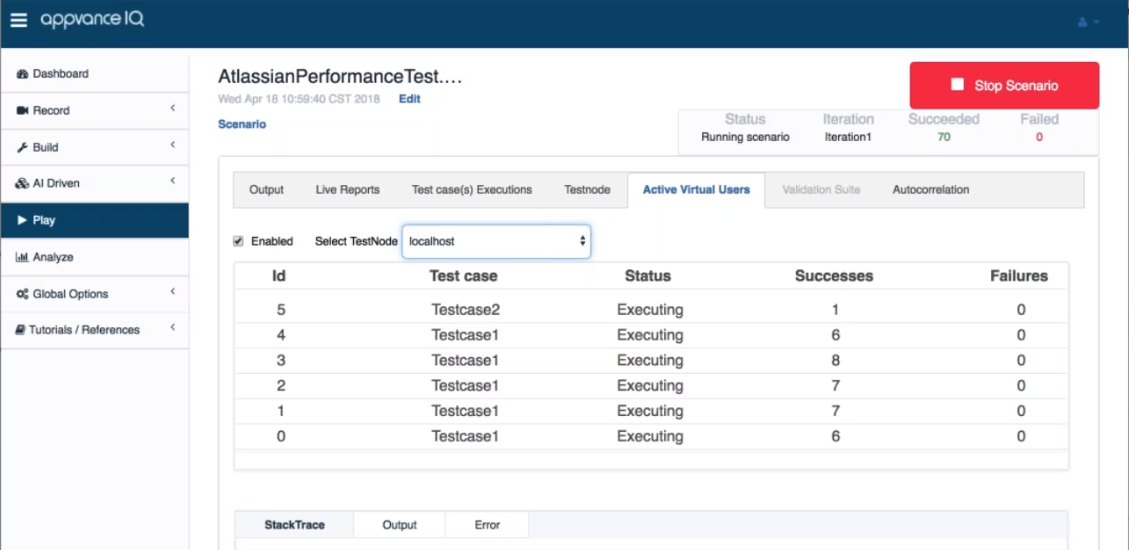Click the Build wrench icon
Viewport: 1129px width, 550px height.
pyautogui.click(x=22, y=148)
